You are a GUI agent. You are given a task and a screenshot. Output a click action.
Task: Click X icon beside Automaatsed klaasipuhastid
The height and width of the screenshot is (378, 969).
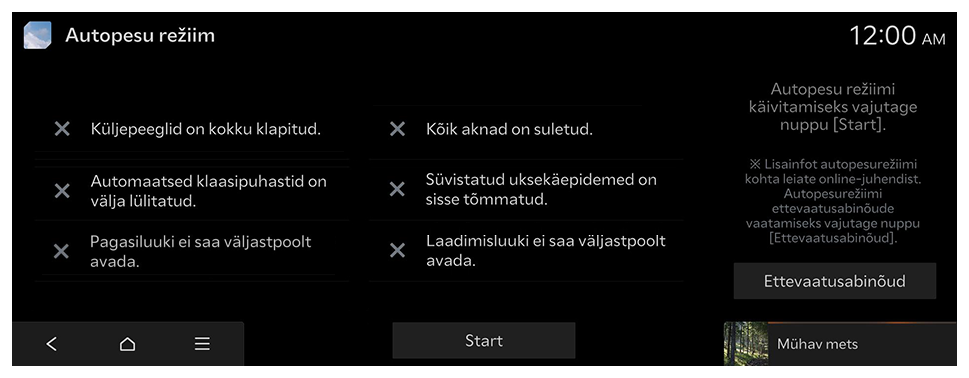click(x=62, y=191)
